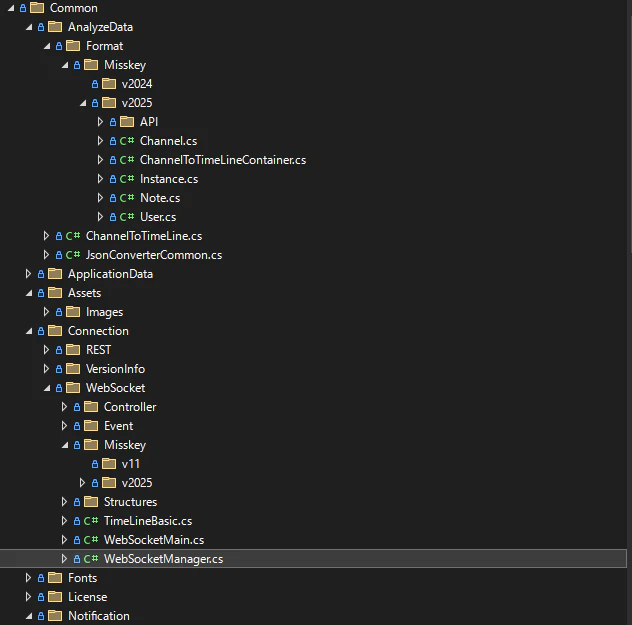Select the License folder
Image resolution: width=632 pixels, height=625 pixels.
(87, 596)
